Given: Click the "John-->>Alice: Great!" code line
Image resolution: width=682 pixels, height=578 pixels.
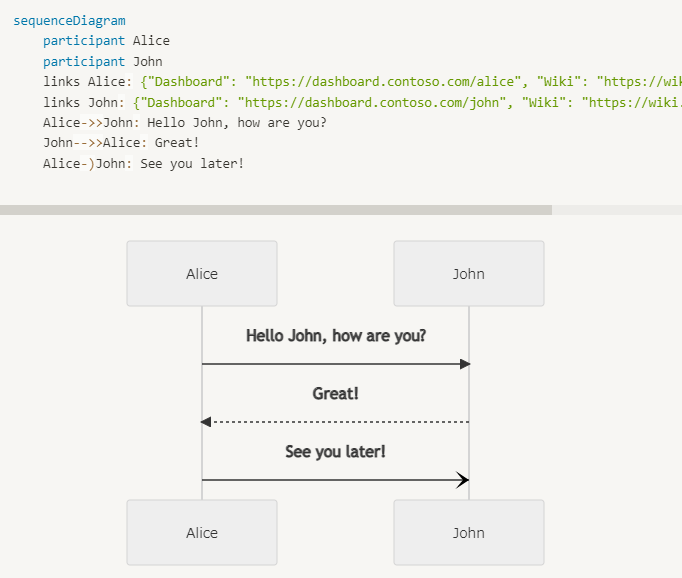Looking at the screenshot, I should pos(121,143).
